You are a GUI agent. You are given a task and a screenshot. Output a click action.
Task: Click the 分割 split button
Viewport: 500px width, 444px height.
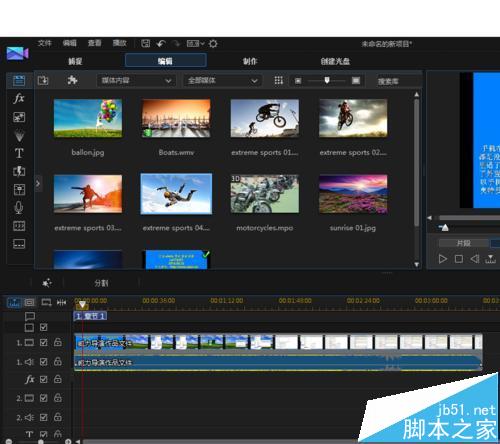point(101,283)
